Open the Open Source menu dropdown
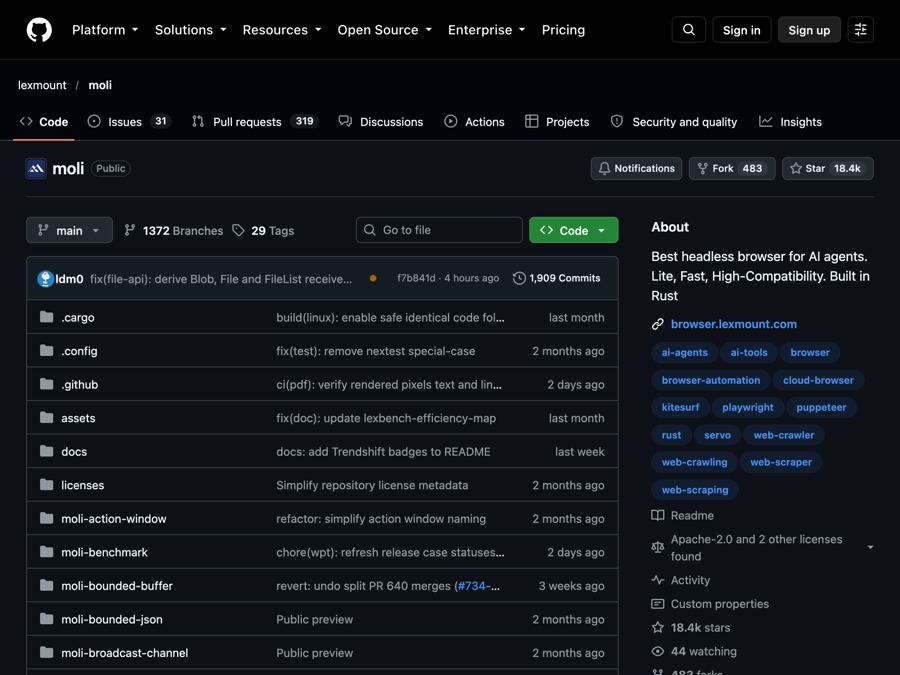 (385, 30)
